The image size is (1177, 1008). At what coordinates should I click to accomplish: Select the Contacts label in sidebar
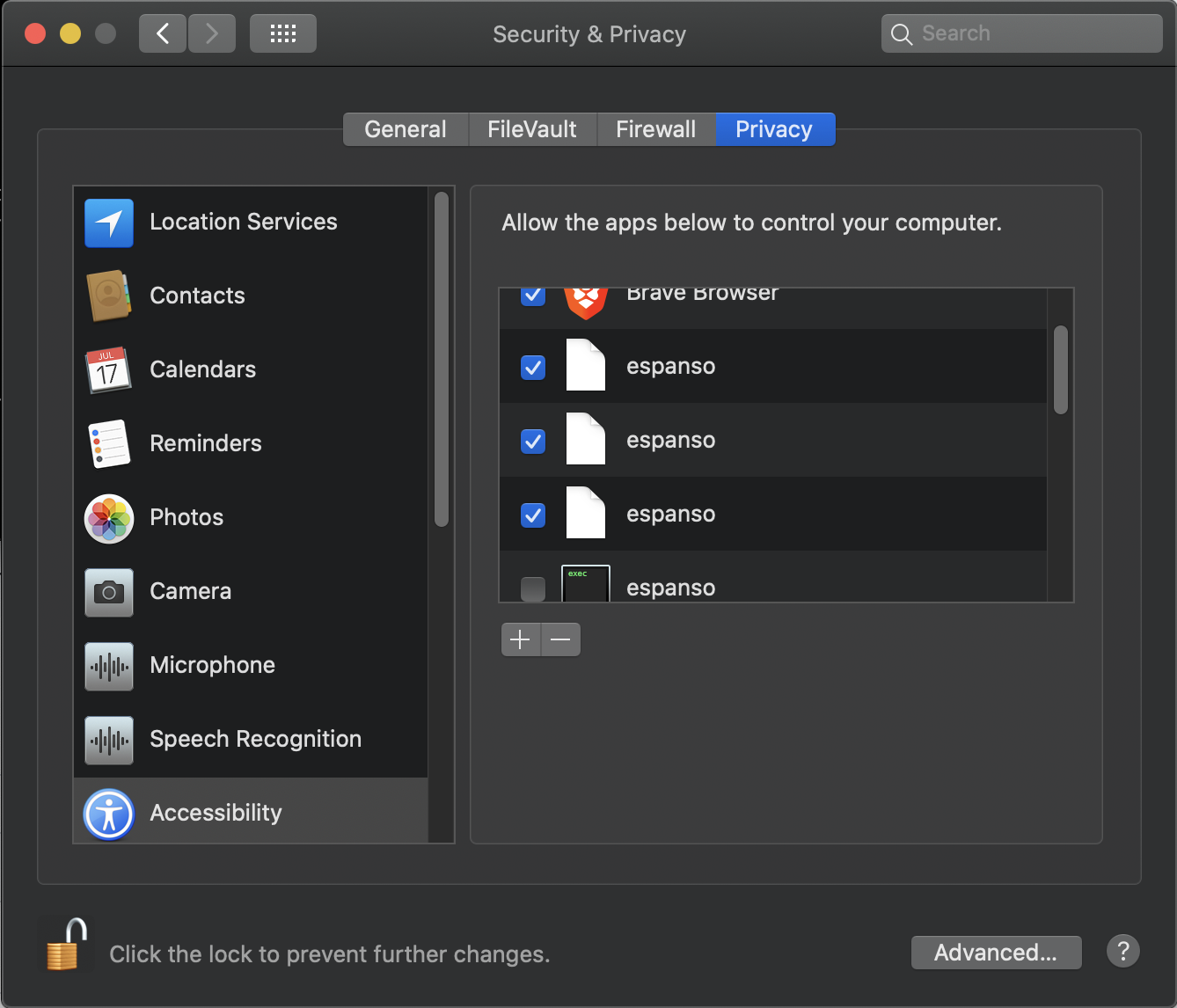tap(197, 296)
